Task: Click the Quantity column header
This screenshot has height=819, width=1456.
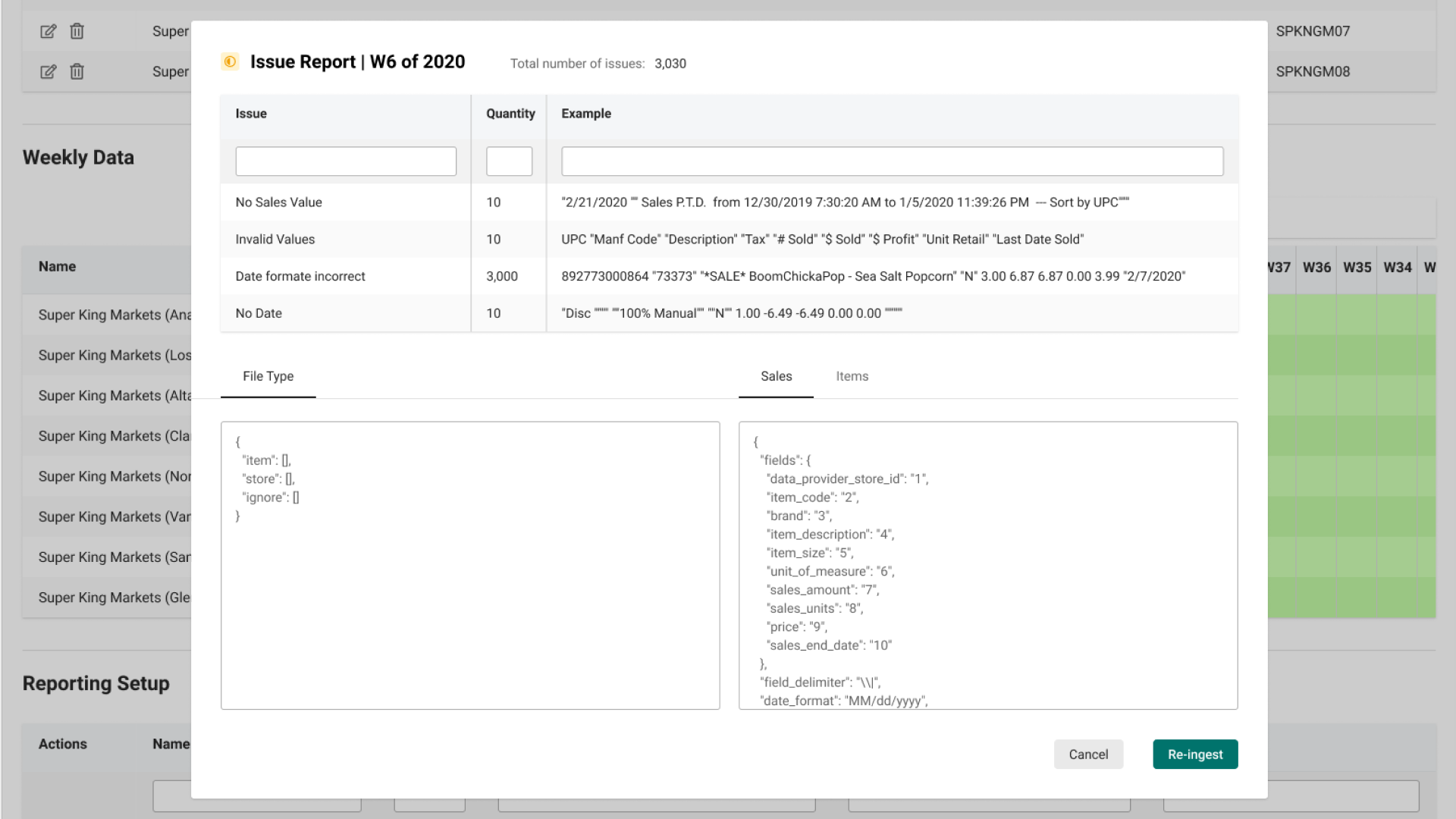Action: click(x=510, y=114)
